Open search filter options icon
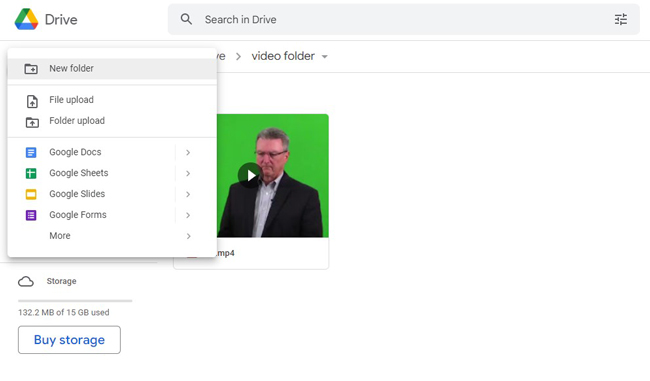 click(x=621, y=19)
